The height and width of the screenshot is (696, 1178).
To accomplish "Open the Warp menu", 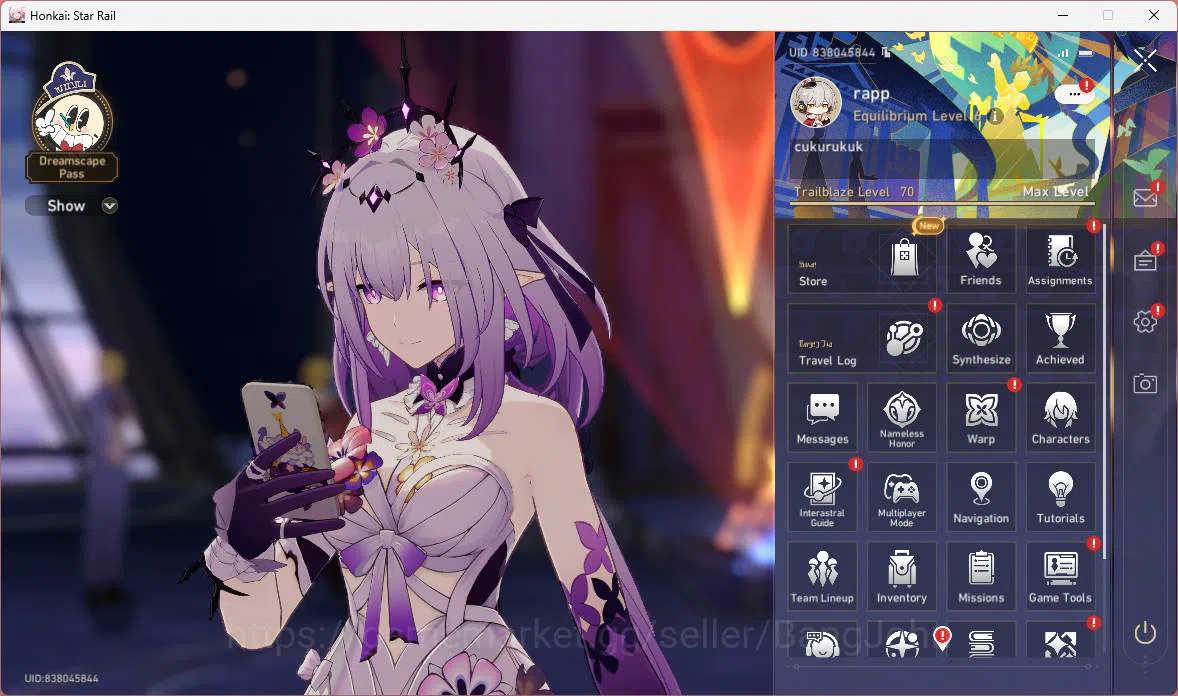I will [x=981, y=418].
